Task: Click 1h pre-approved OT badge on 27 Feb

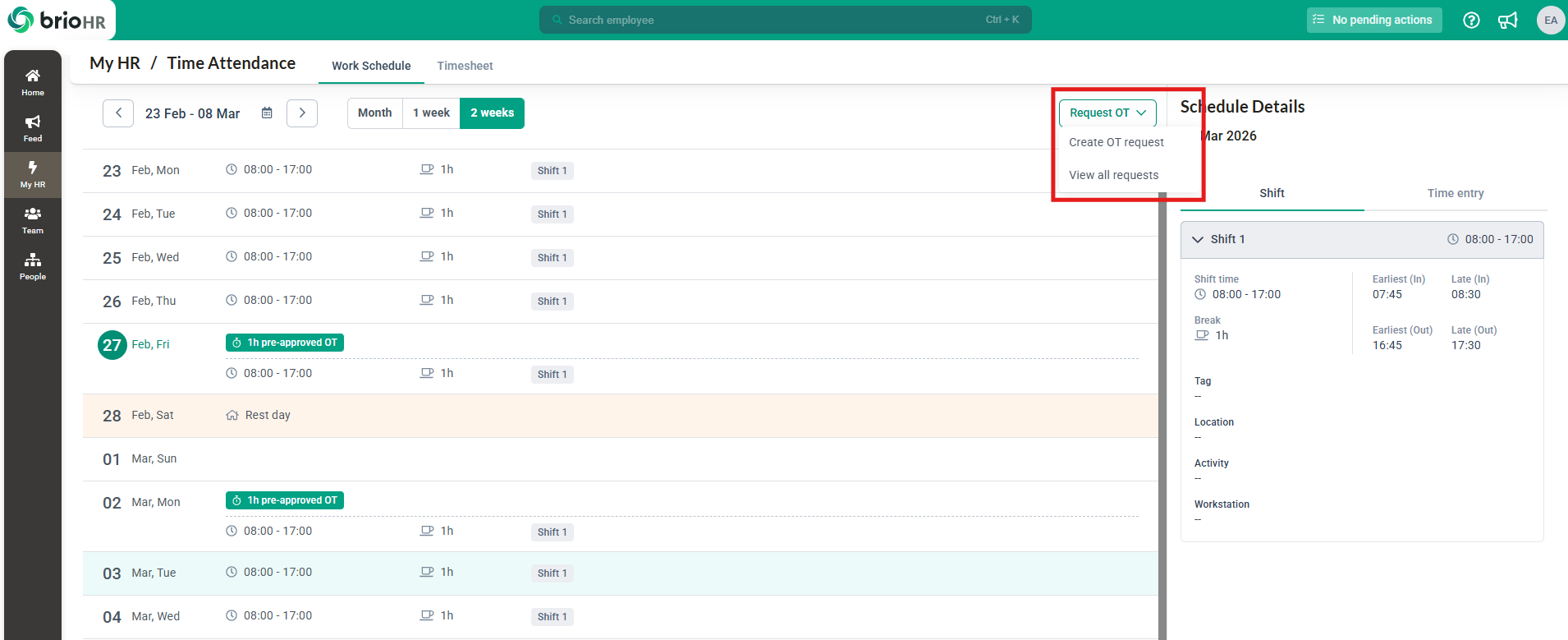Action: tap(285, 343)
